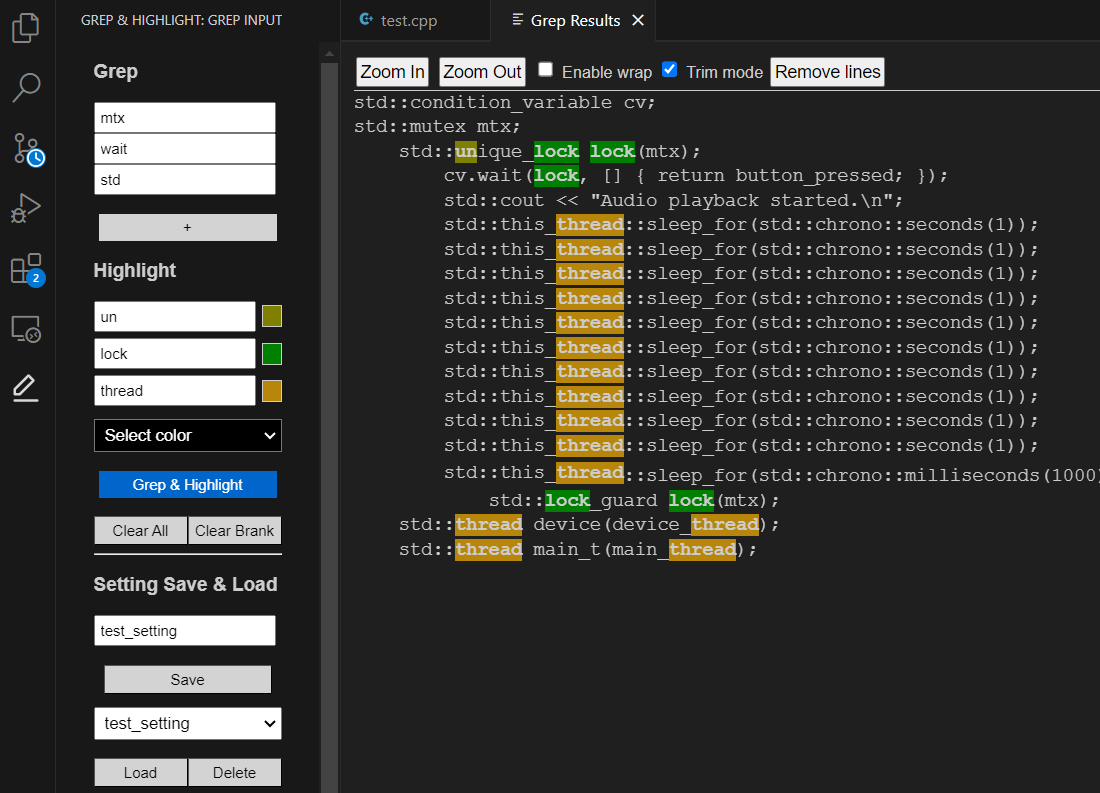
Task: Run the Grep & Highlight button
Action: point(187,485)
